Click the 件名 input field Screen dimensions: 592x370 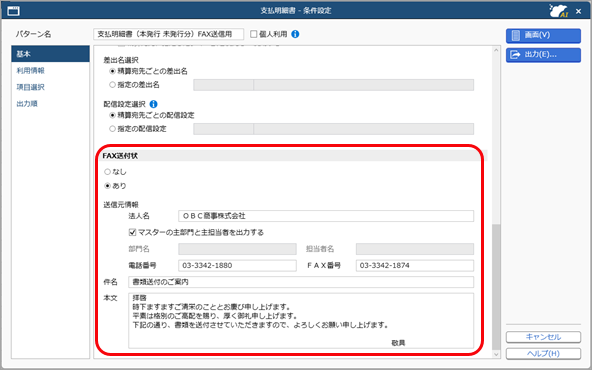click(x=301, y=282)
